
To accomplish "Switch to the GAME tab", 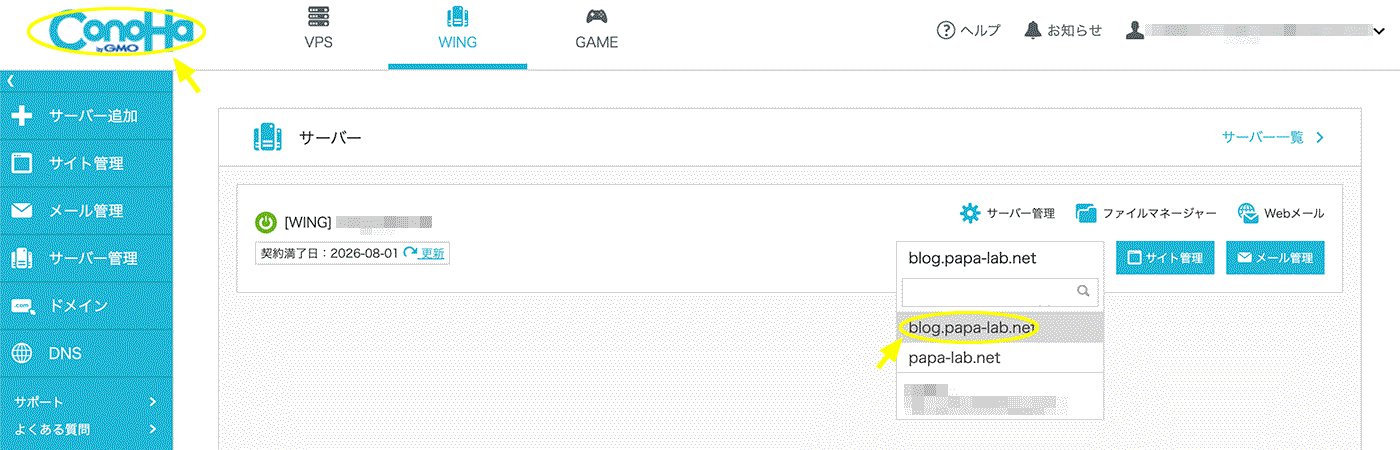I will (x=596, y=30).
